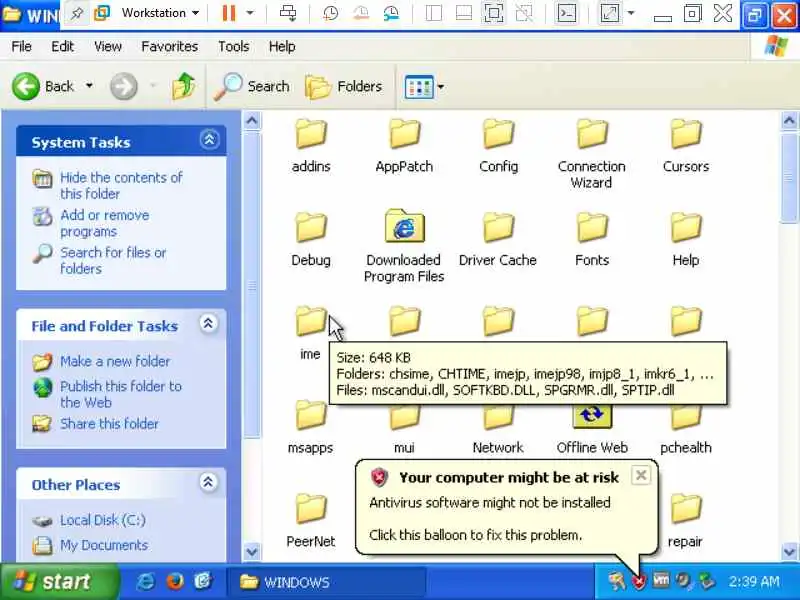The width and height of the screenshot is (800, 600).
Task: Open the Favorites menu
Action: coord(169,46)
